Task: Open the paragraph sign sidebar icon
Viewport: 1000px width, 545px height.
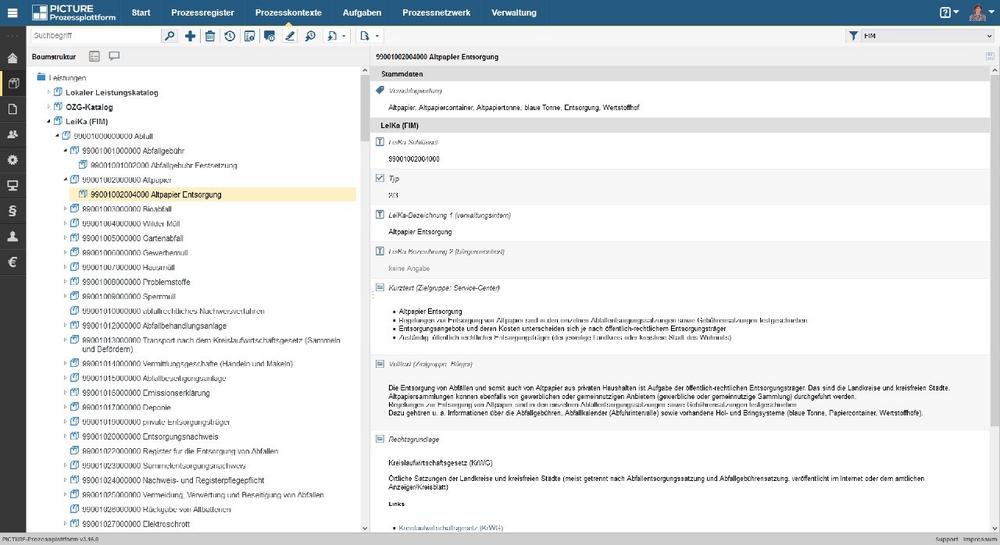Action: click(x=13, y=211)
